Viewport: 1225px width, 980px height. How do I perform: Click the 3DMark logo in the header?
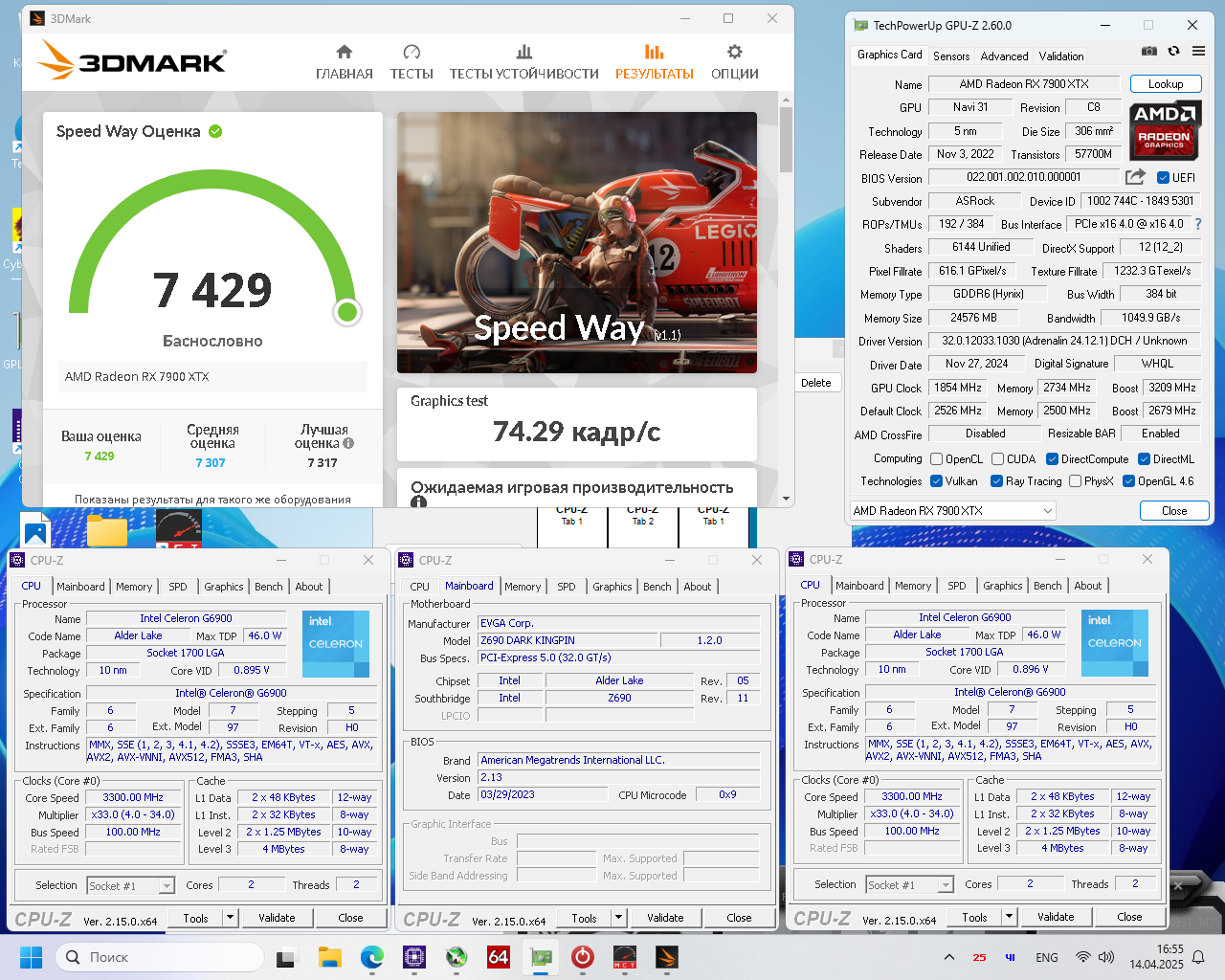[x=132, y=59]
